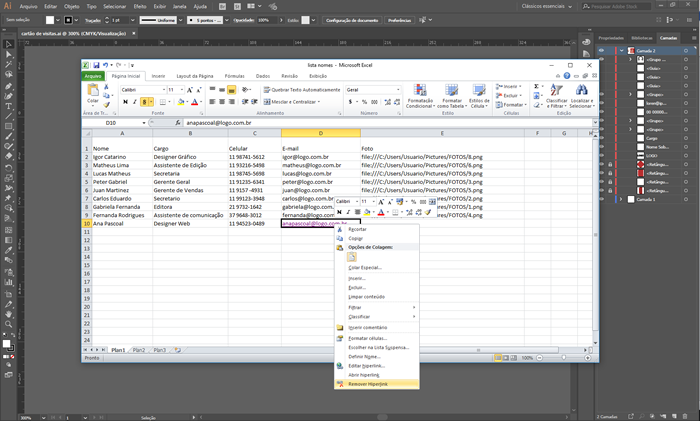This screenshot has width=700, height=421.
Task: Unlock the first locked Retângulo layer item
Action: (x=610, y=164)
